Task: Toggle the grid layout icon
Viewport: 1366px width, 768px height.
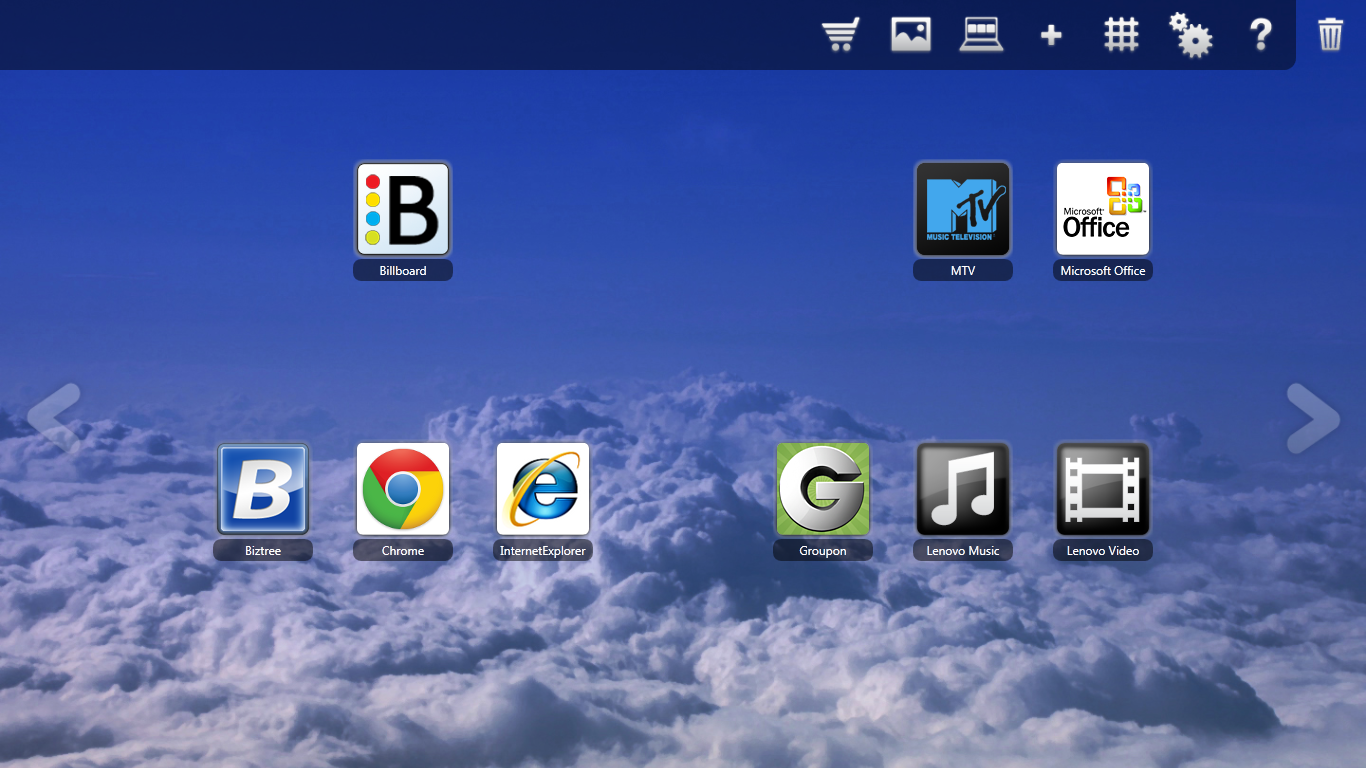Action: pos(1121,35)
